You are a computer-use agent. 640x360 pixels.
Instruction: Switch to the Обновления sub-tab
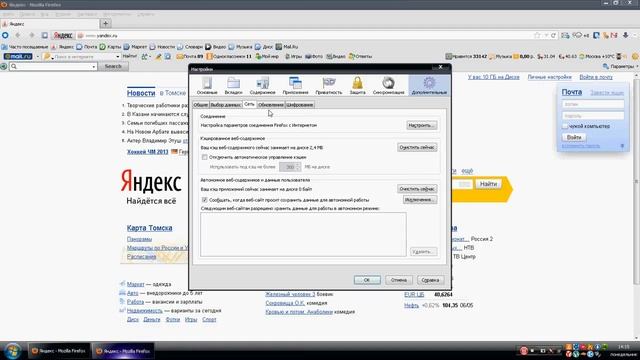tap(271, 105)
